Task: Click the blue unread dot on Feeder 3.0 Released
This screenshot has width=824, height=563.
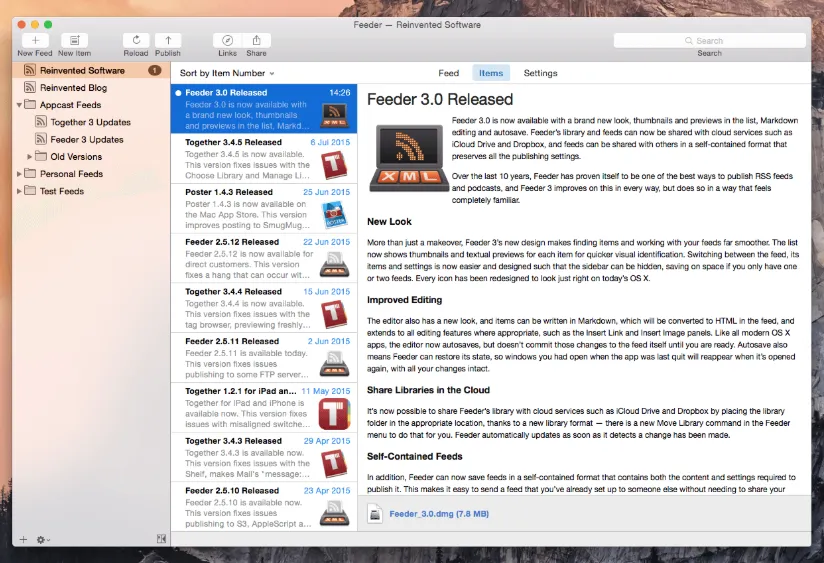Action: point(178,93)
